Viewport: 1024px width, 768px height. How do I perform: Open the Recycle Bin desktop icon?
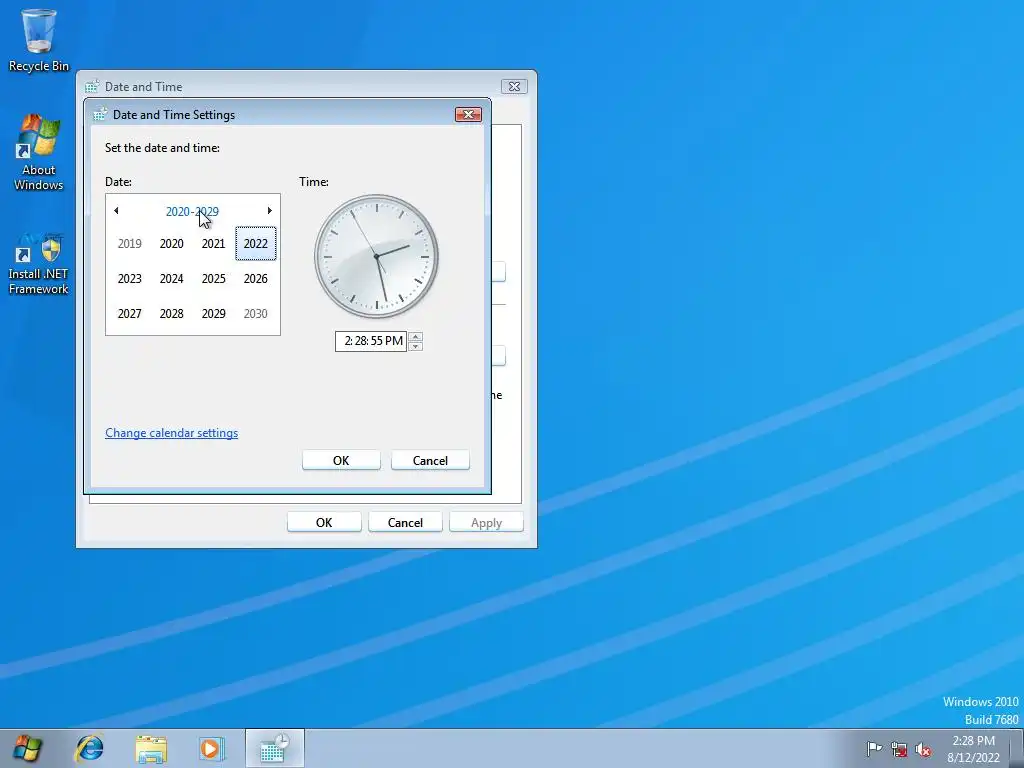39,40
